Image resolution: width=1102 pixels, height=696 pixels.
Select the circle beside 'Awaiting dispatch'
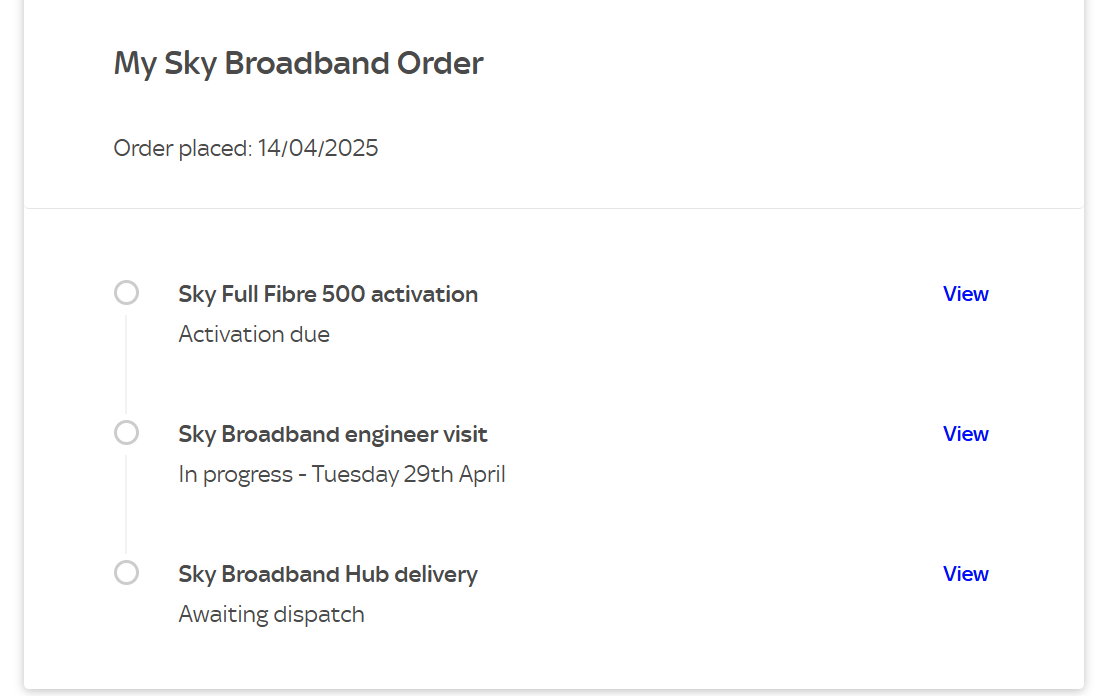point(126,572)
